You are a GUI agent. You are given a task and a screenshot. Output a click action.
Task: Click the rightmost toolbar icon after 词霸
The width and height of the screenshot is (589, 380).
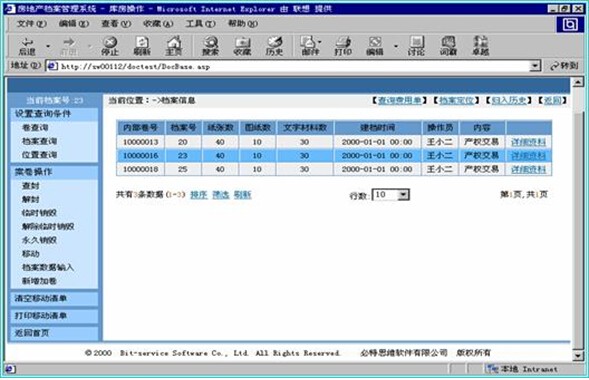point(480,46)
